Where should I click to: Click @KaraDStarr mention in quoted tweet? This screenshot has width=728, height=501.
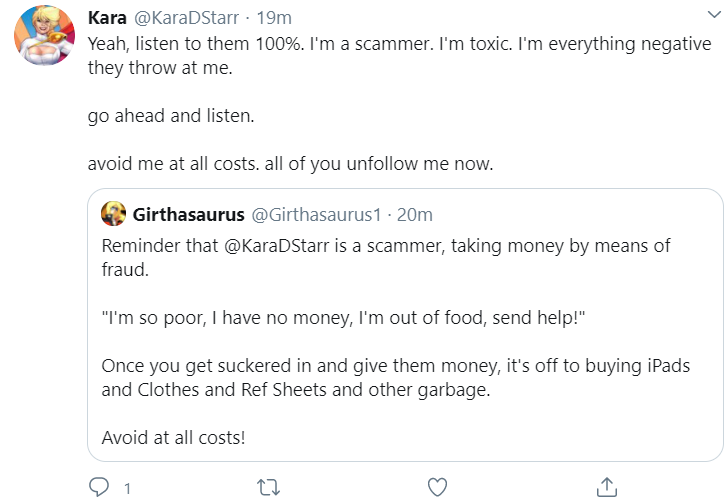277,246
